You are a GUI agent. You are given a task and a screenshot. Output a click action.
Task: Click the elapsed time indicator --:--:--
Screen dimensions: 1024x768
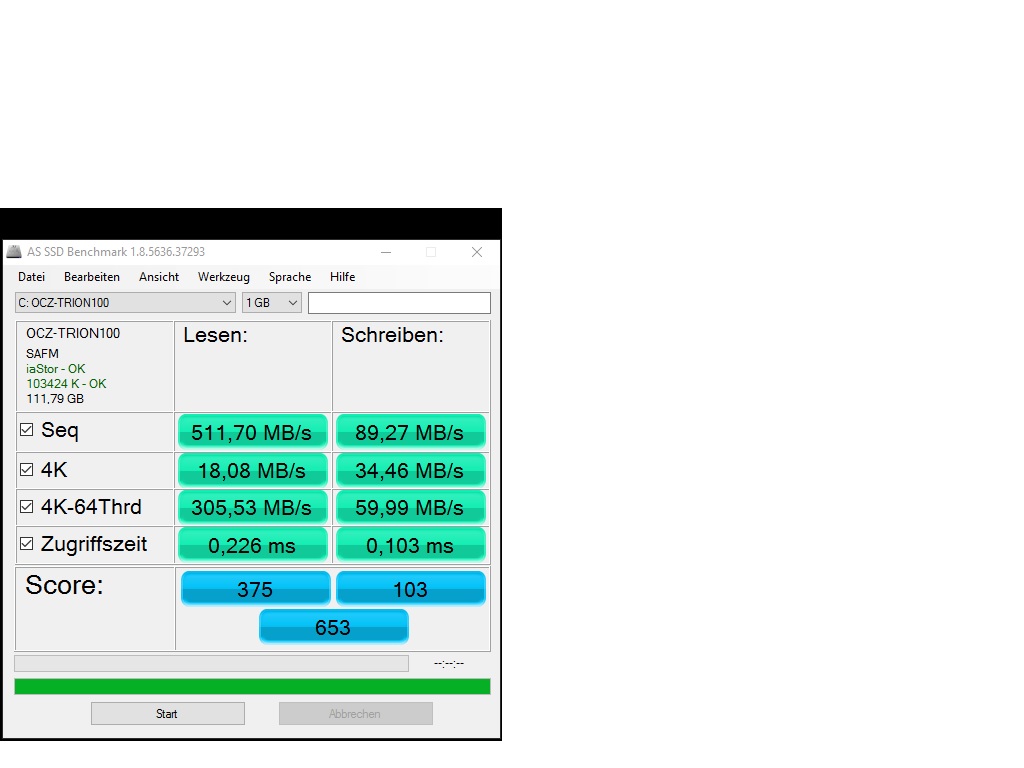(x=449, y=664)
